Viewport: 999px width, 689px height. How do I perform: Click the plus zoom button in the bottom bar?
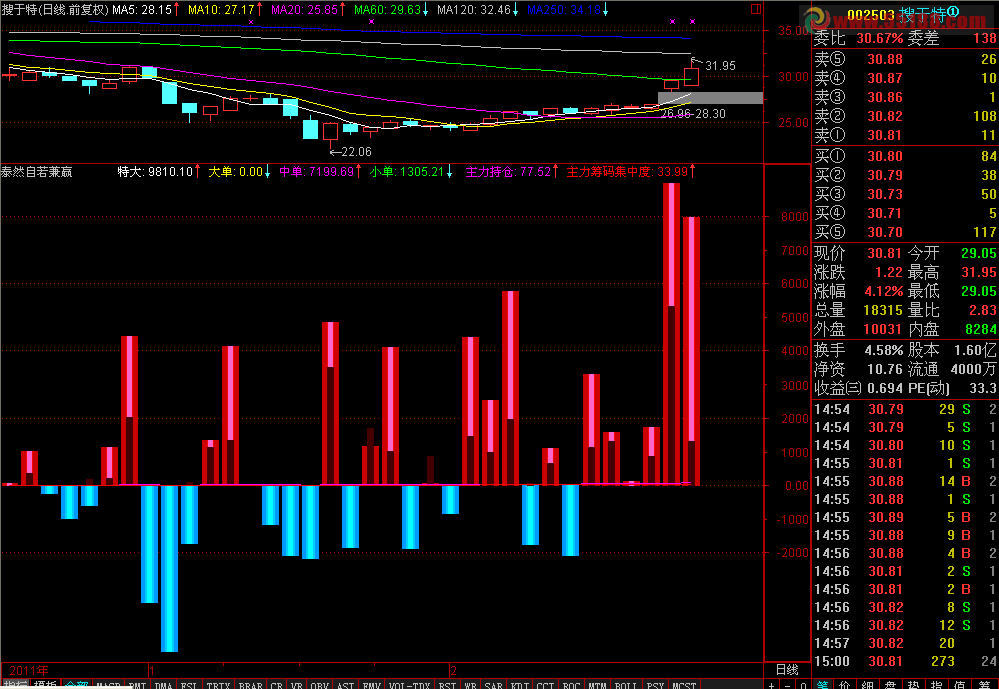coord(770,684)
